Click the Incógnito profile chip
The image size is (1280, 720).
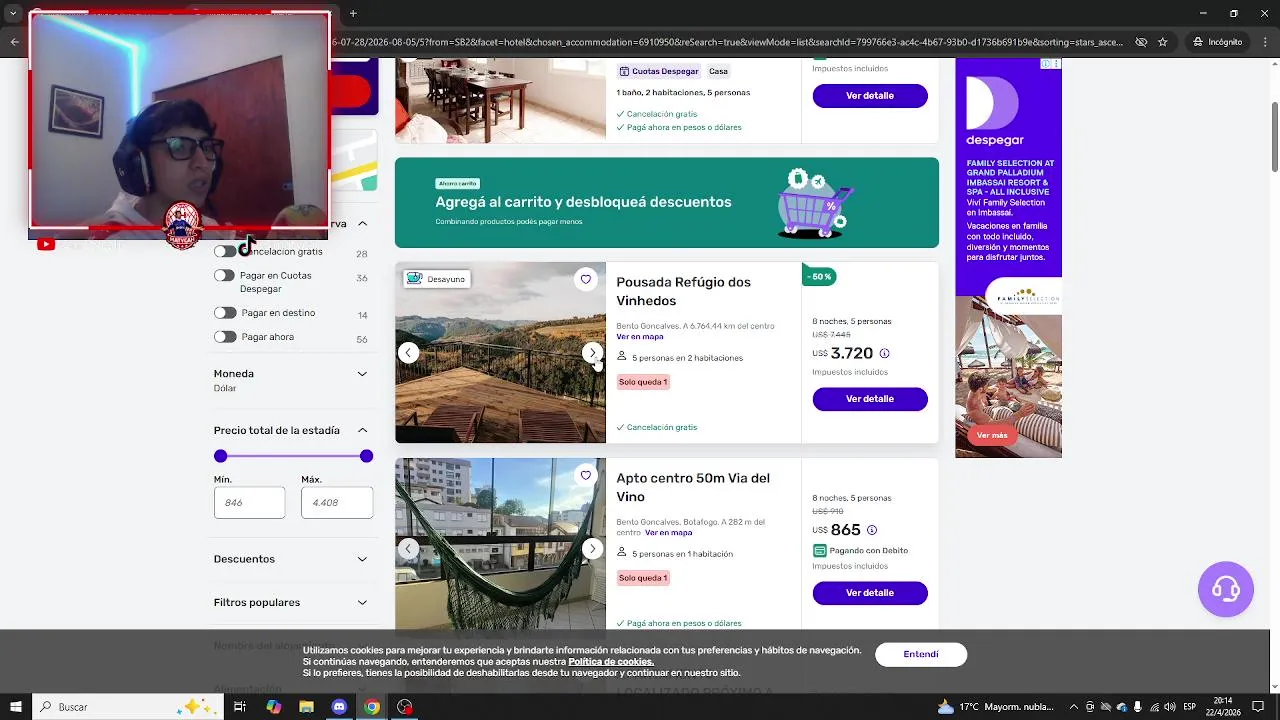(x=1217, y=42)
